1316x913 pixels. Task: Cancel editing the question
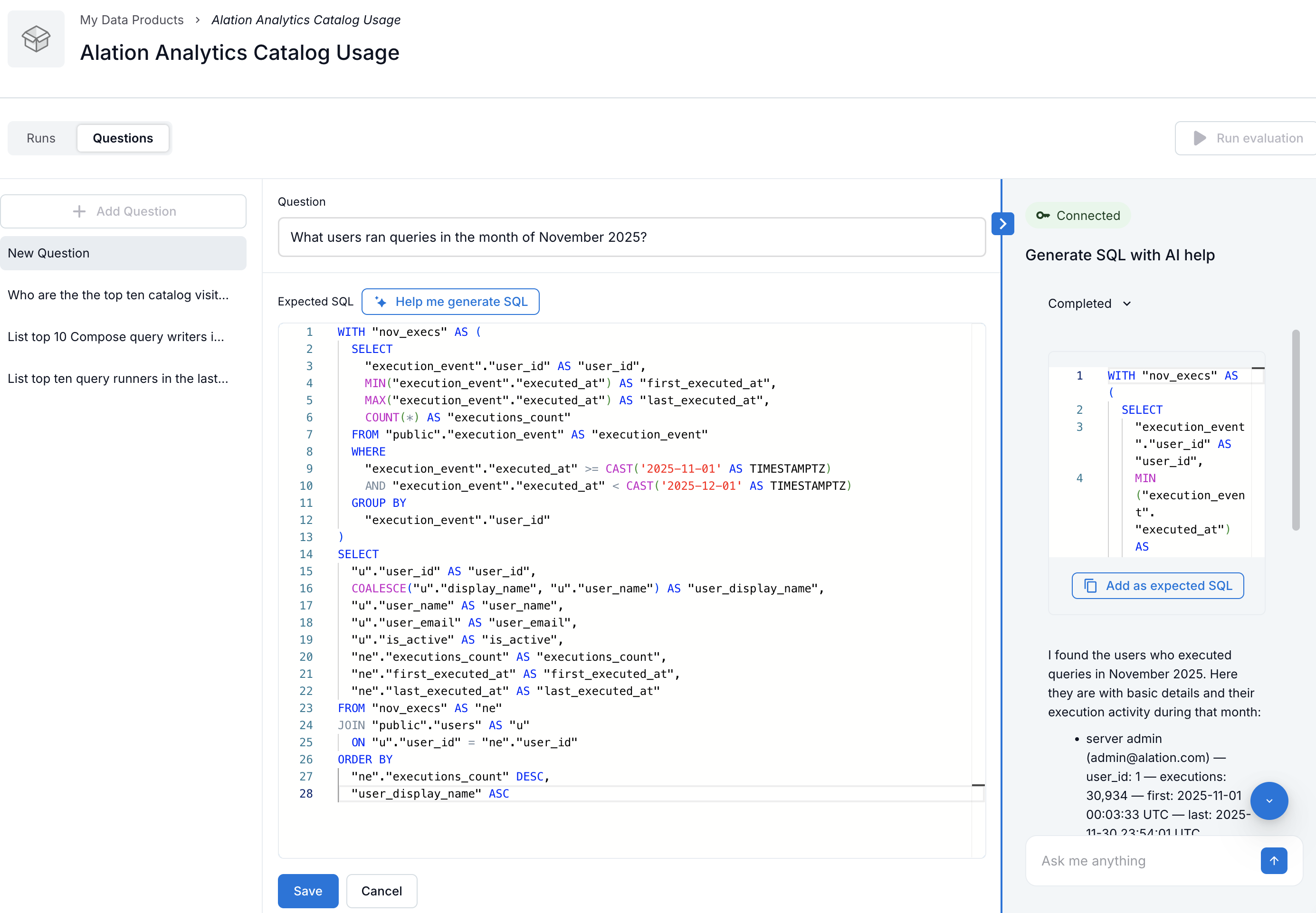pyautogui.click(x=381, y=891)
